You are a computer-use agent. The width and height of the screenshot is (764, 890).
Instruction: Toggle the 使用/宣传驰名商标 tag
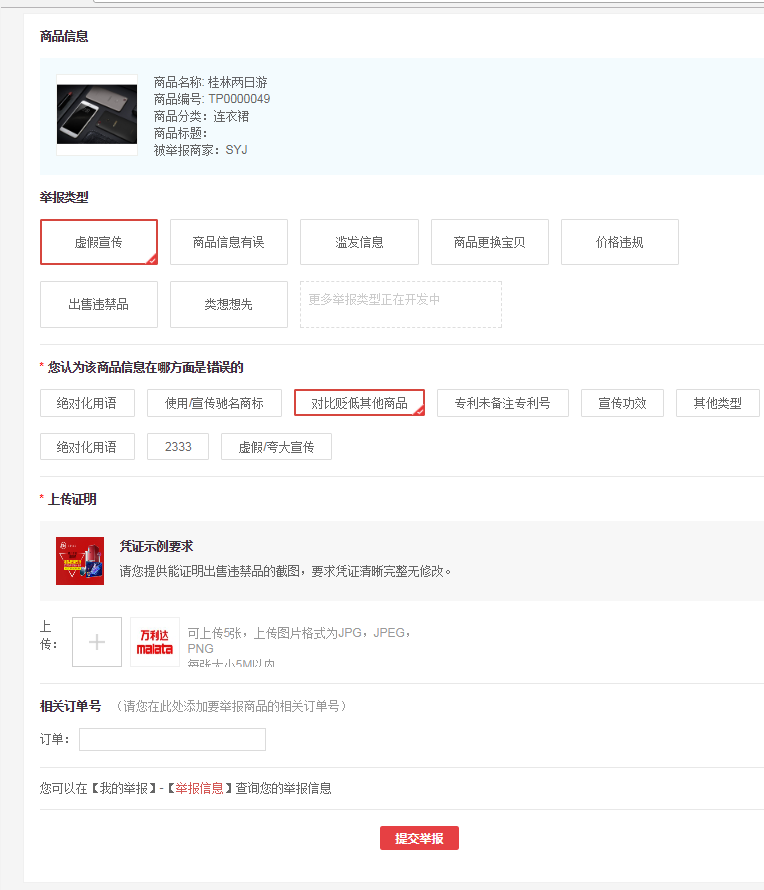click(214, 403)
